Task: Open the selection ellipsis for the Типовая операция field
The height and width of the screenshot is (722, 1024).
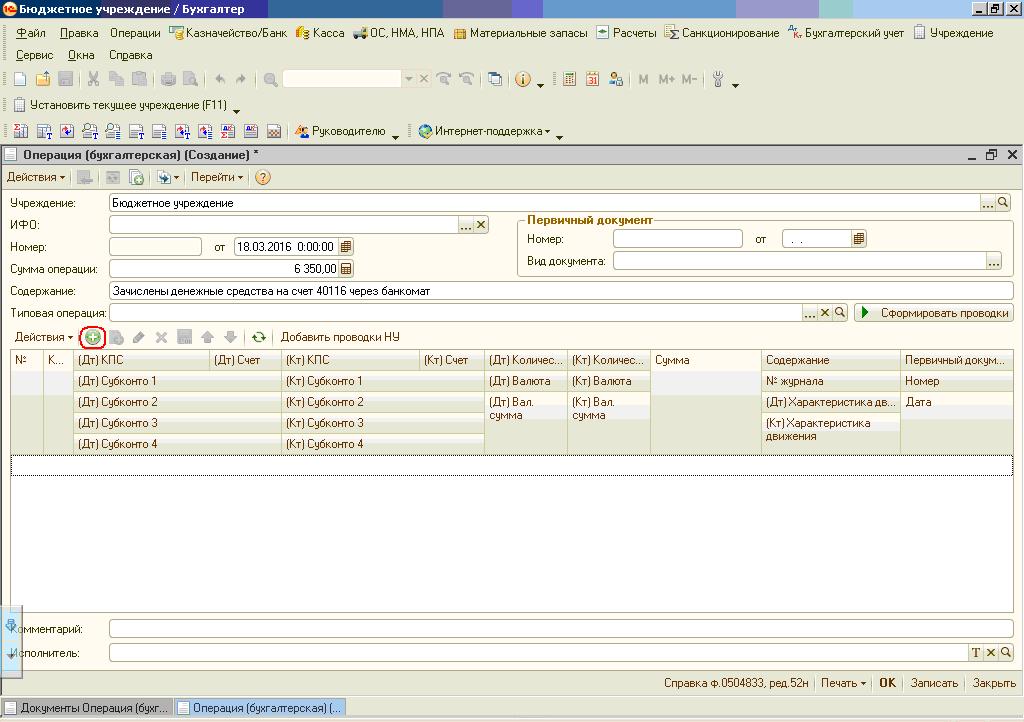Action: click(810, 313)
